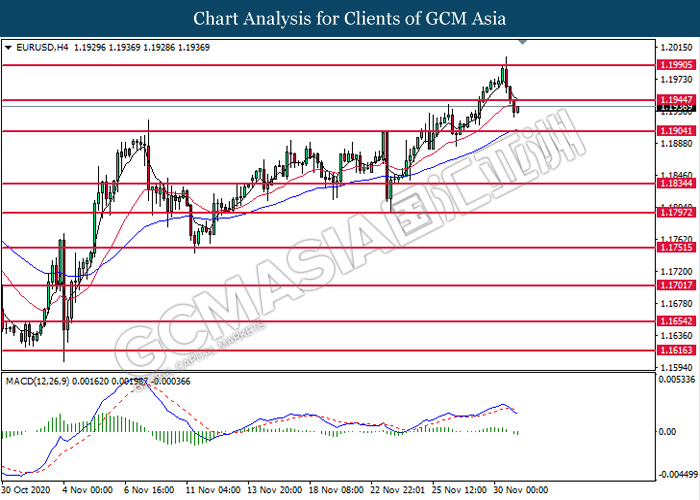
Task: Select the 1.17972 price level label
Action: click(677, 212)
